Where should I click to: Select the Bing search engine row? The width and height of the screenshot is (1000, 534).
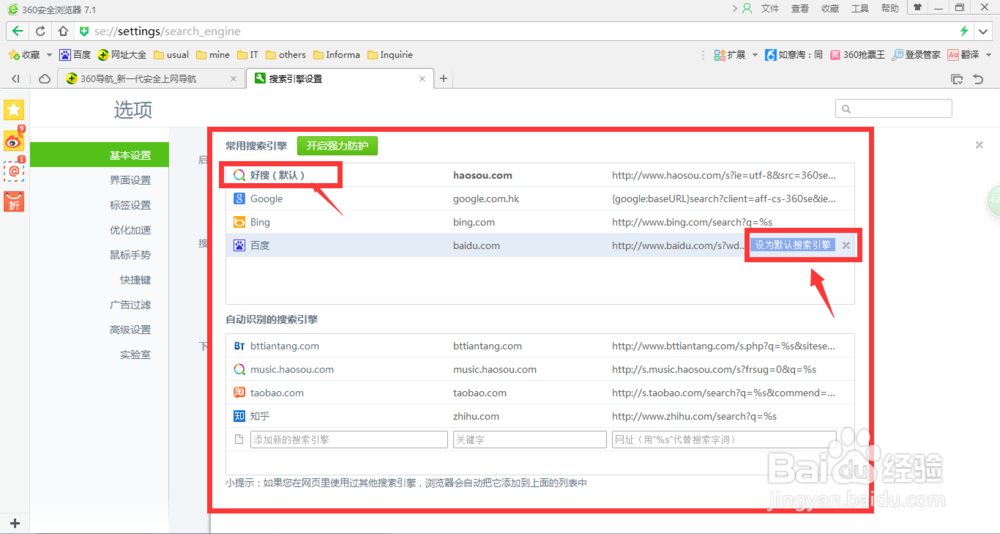(540, 222)
